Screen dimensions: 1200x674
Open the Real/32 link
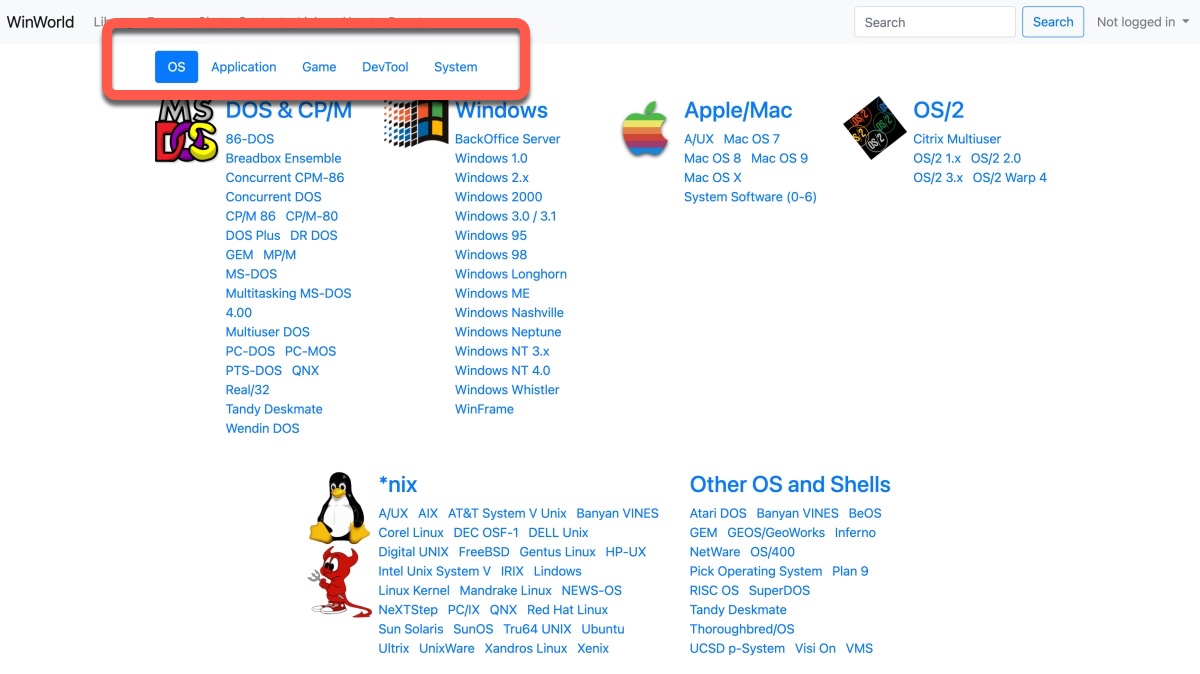247,390
